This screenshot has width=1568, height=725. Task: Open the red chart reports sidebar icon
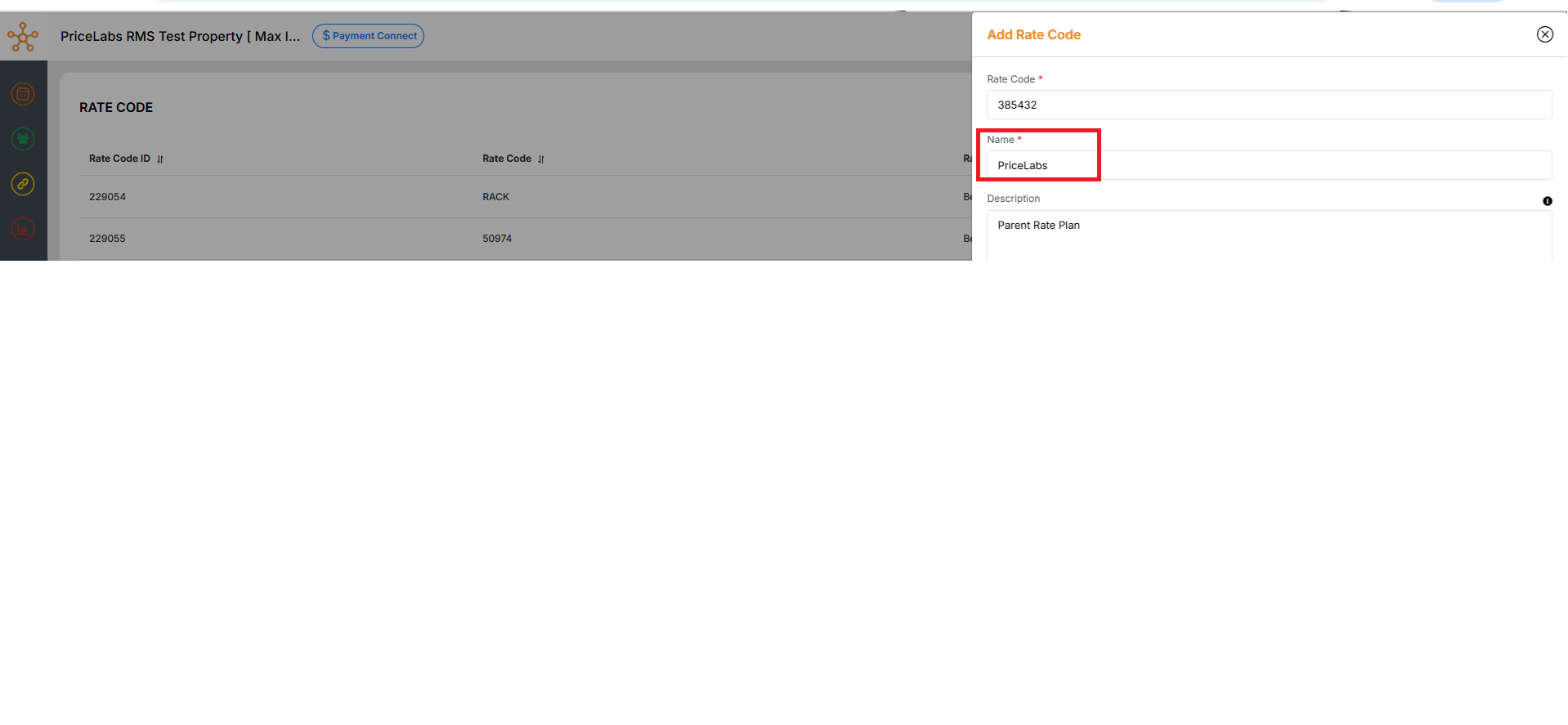(23, 229)
